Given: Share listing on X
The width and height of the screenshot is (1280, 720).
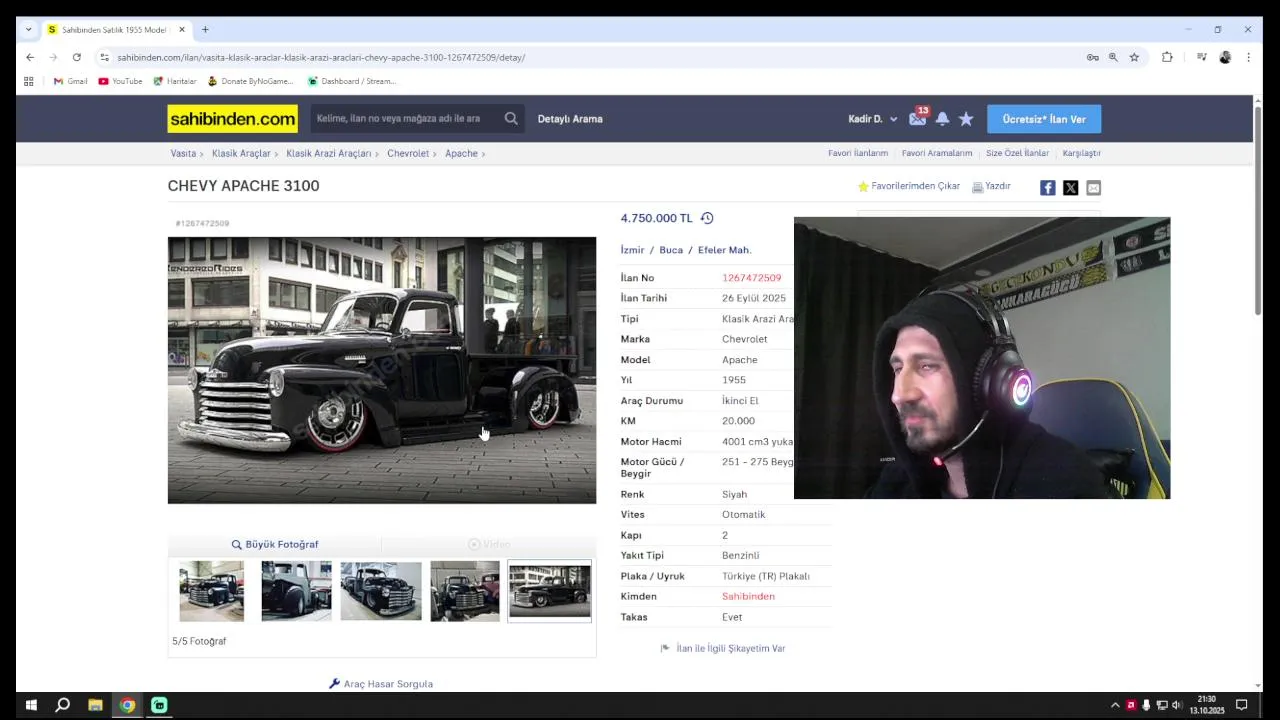Looking at the screenshot, I should point(1070,187).
